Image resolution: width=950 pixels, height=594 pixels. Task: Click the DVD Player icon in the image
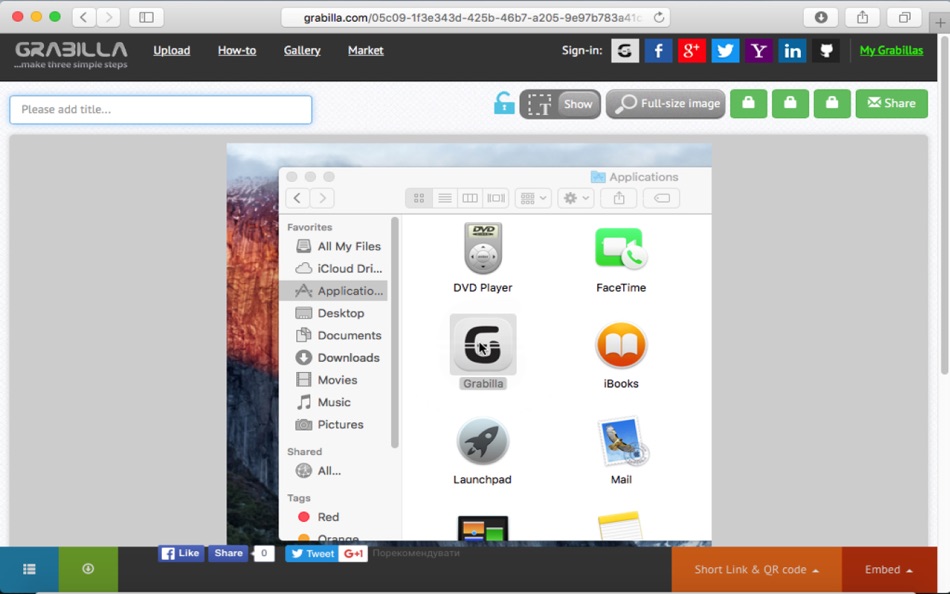pos(483,249)
